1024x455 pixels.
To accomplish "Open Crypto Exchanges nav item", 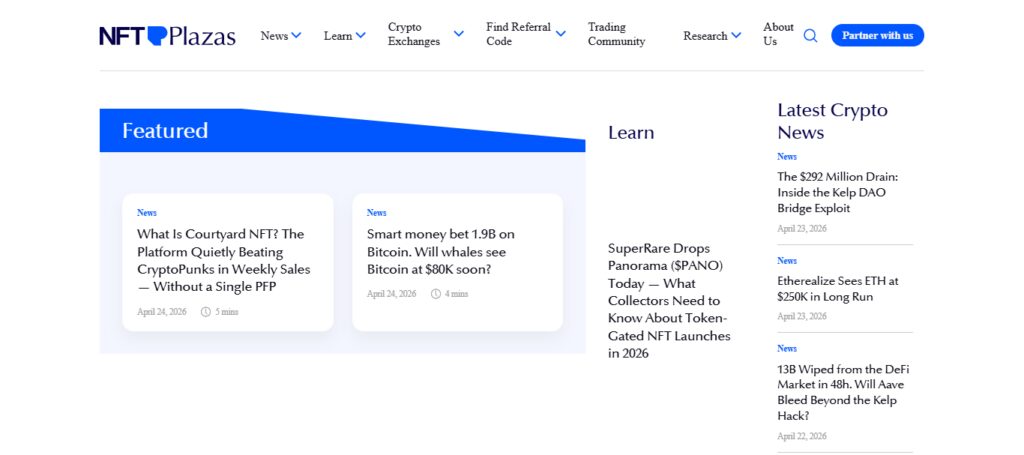I will pos(414,34).
